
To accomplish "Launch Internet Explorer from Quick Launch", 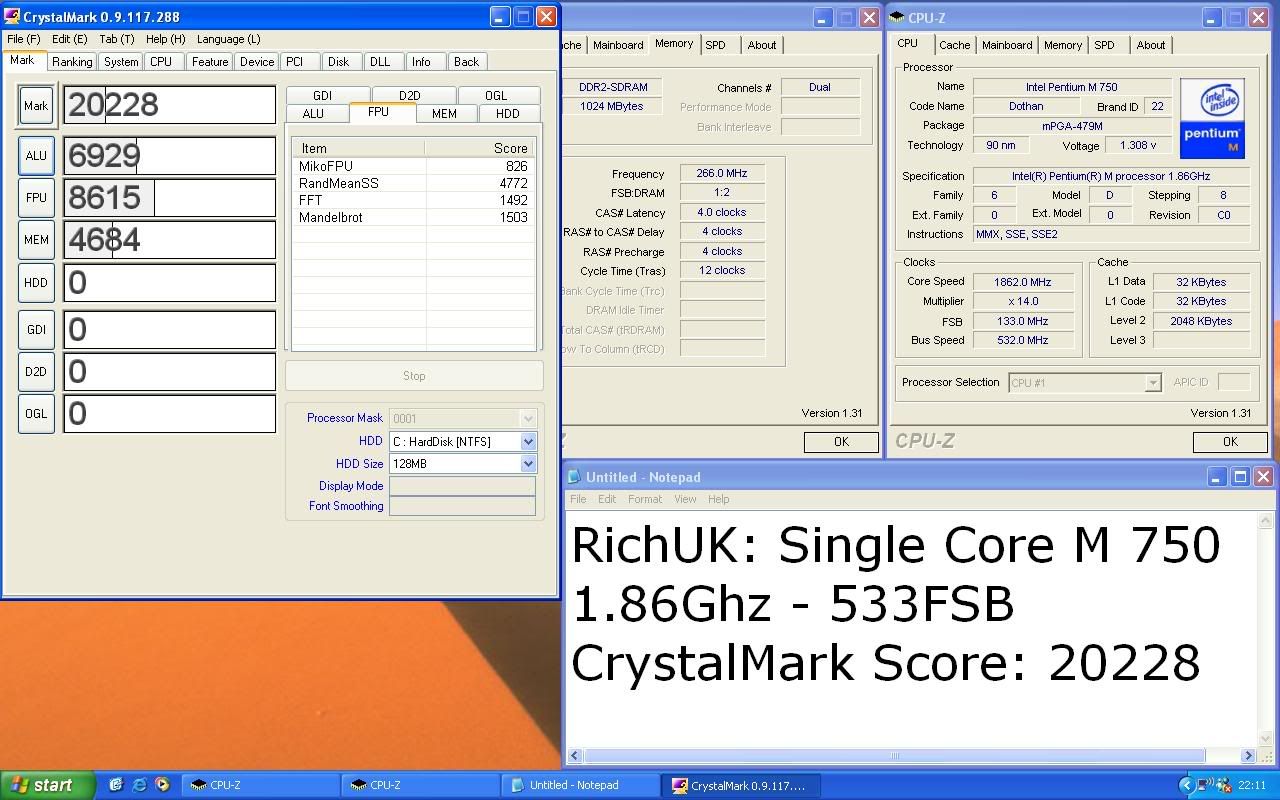I will click(x=139, y=785).
